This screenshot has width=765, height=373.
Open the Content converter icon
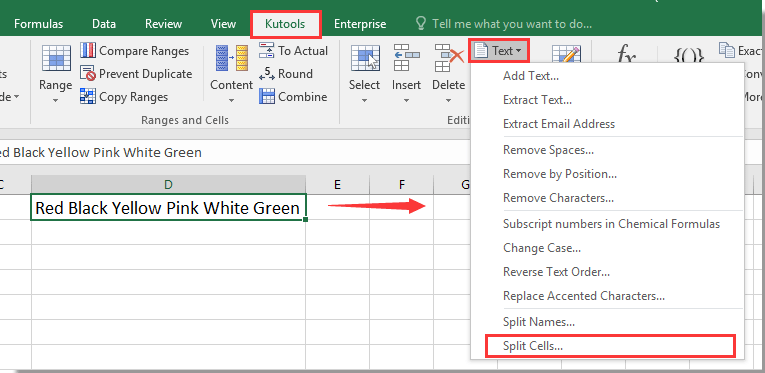(x=232, y=58)
